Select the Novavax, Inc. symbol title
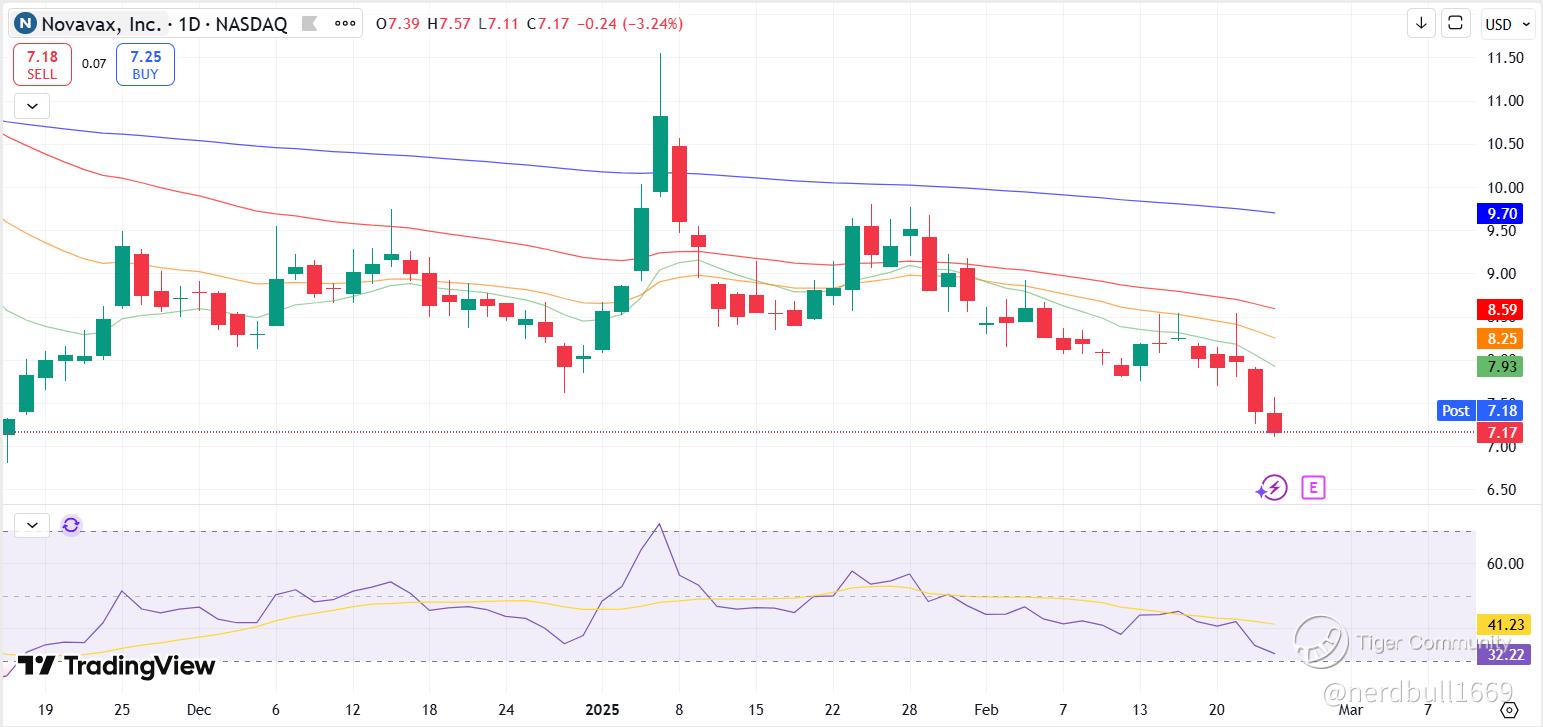The image size is (1543, 727). [101, 24]
